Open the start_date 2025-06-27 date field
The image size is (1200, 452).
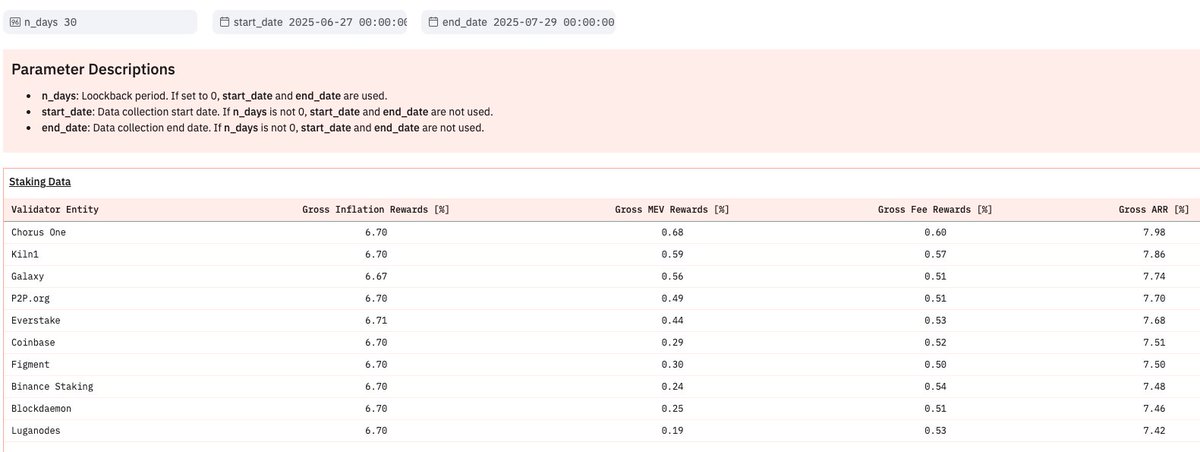[310, 21]
